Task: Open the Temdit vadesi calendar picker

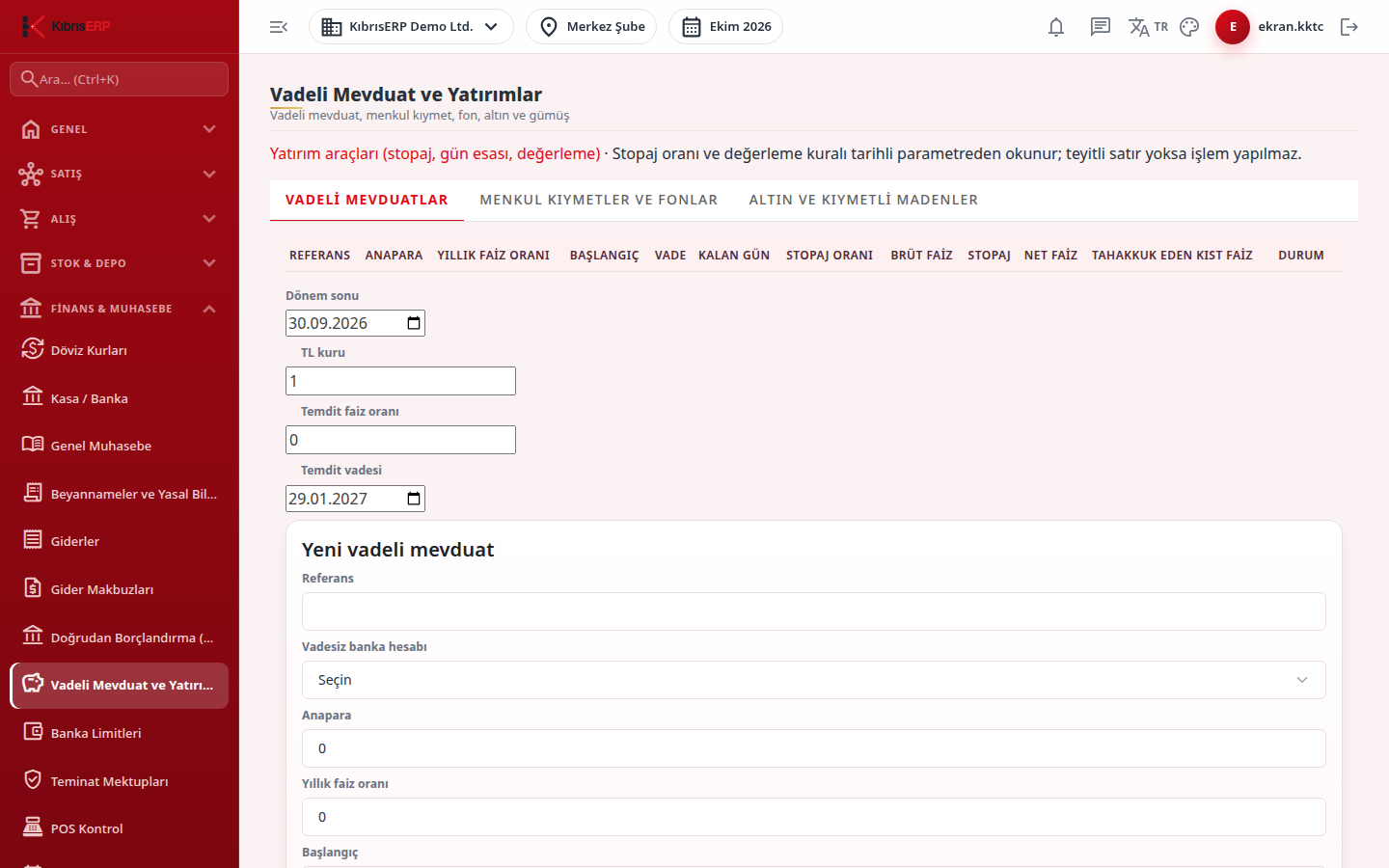Action: (x=414, y=499)
